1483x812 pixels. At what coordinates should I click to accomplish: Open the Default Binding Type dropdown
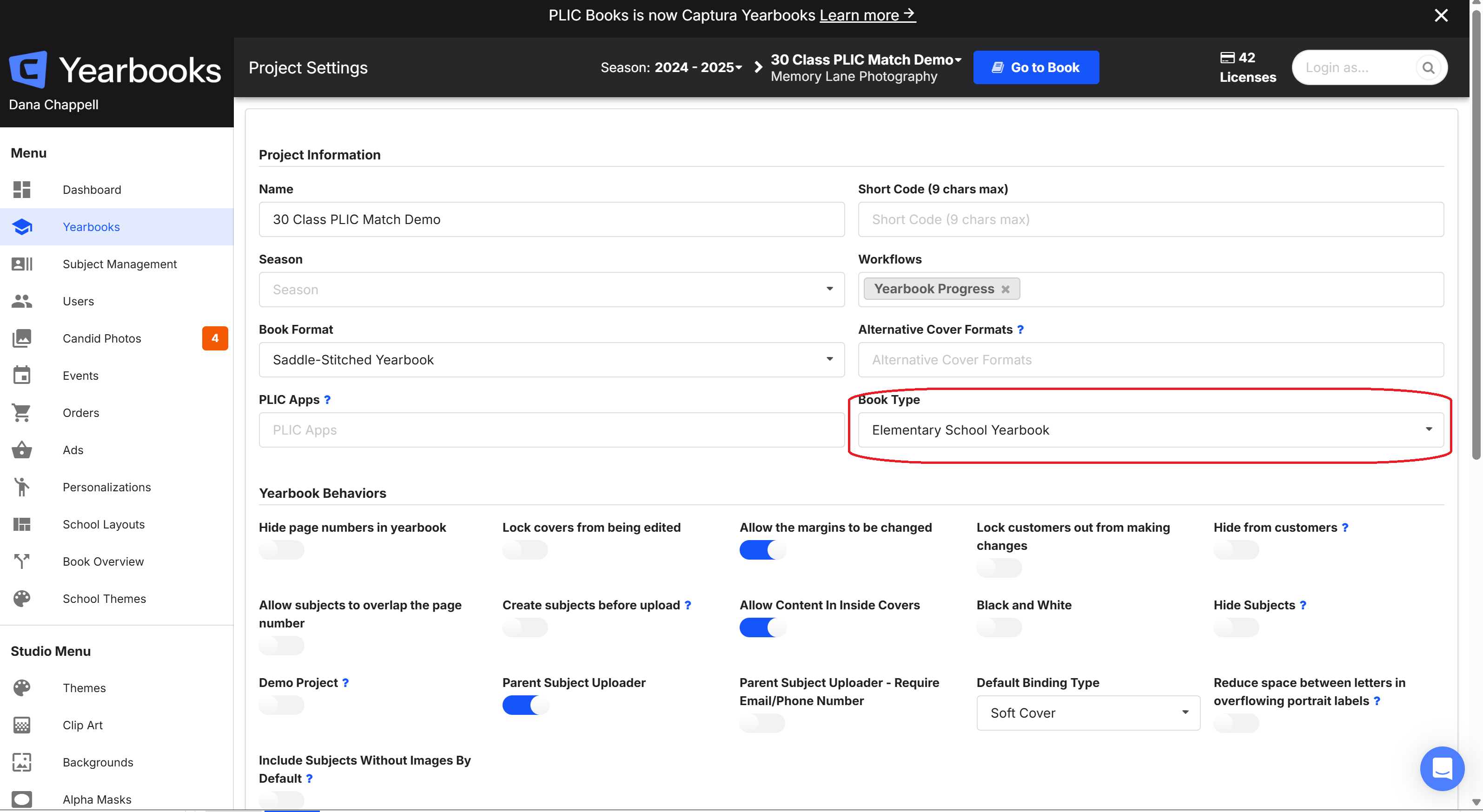tap(1088, 713)
